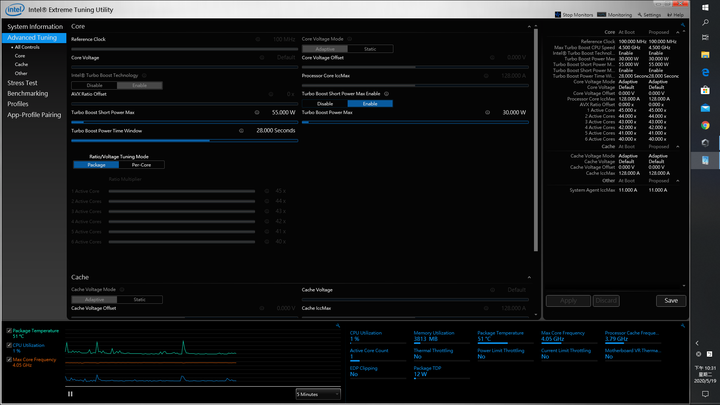Open App-Profile Pairing section

click(34, 115)
